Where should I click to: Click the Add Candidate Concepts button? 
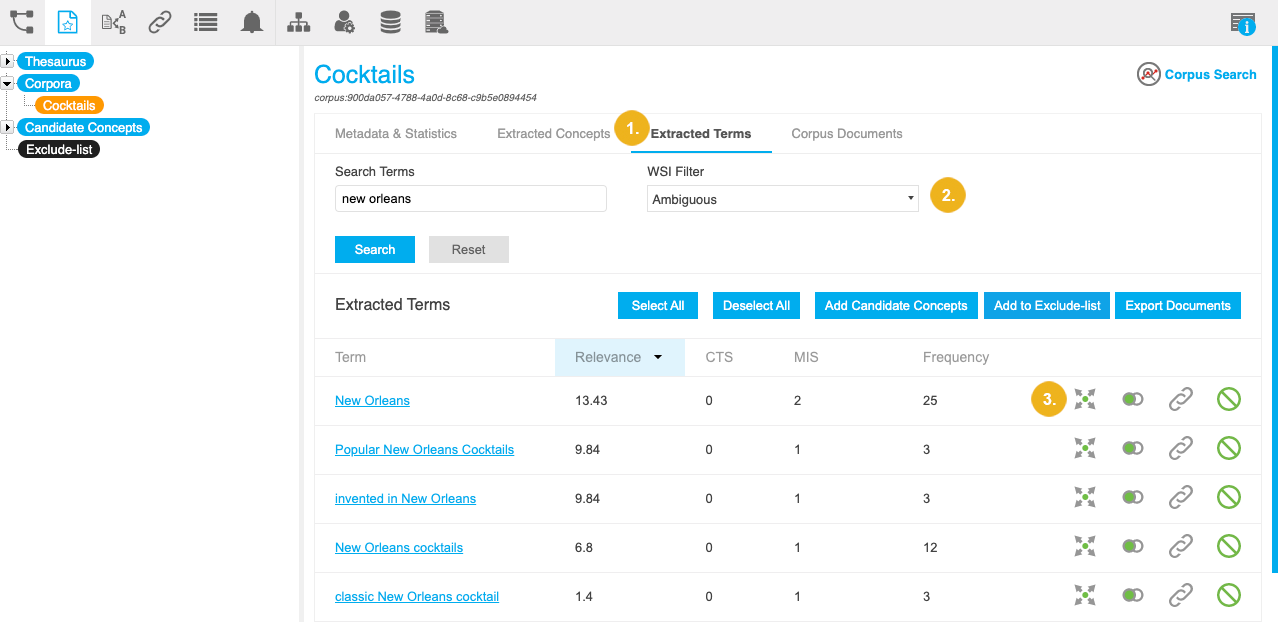pyautogui.click(x=895, y=306)
